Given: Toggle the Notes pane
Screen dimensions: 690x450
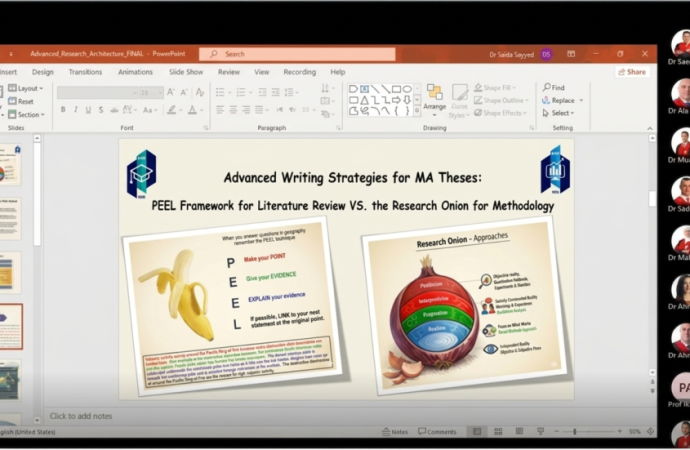Looking at the screenshot, I should 395,431.
